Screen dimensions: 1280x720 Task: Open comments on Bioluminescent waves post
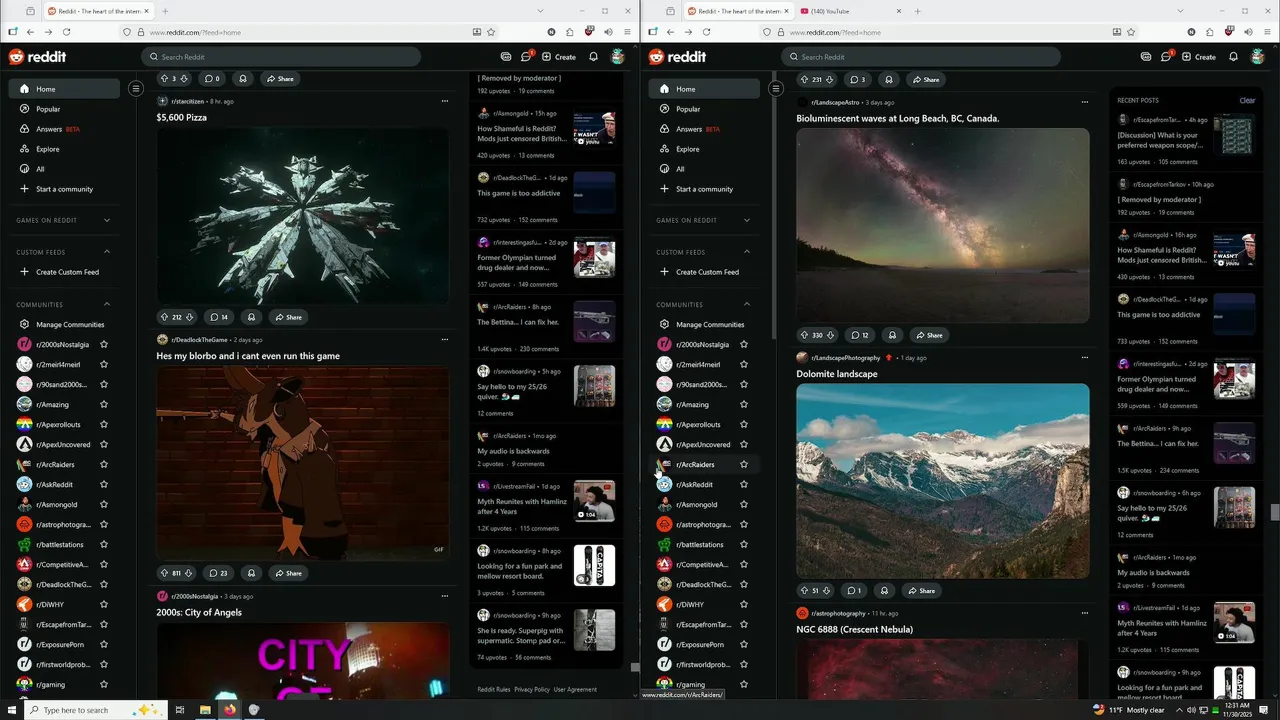pyautogui.click(x=859, y=335)
